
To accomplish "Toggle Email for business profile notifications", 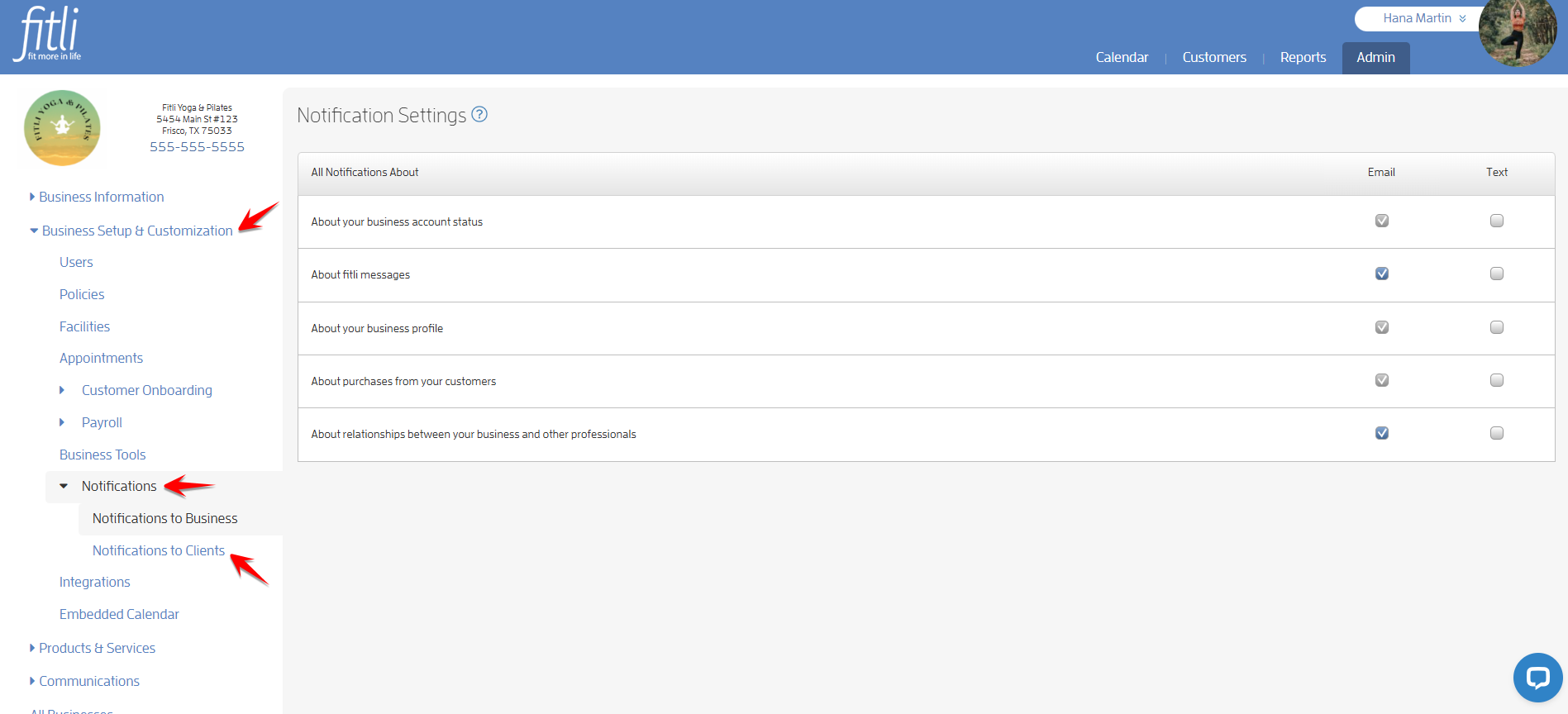I will (x=1381, y=327).
